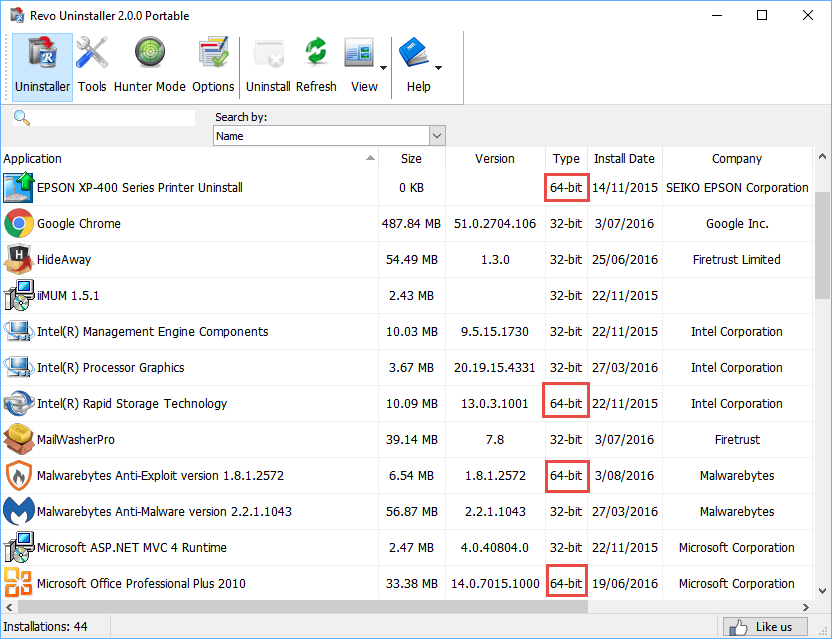Click the Revo Uninstaller title bar icon
832x639 pixels.
pyautogui.click(x=17, y=15)
